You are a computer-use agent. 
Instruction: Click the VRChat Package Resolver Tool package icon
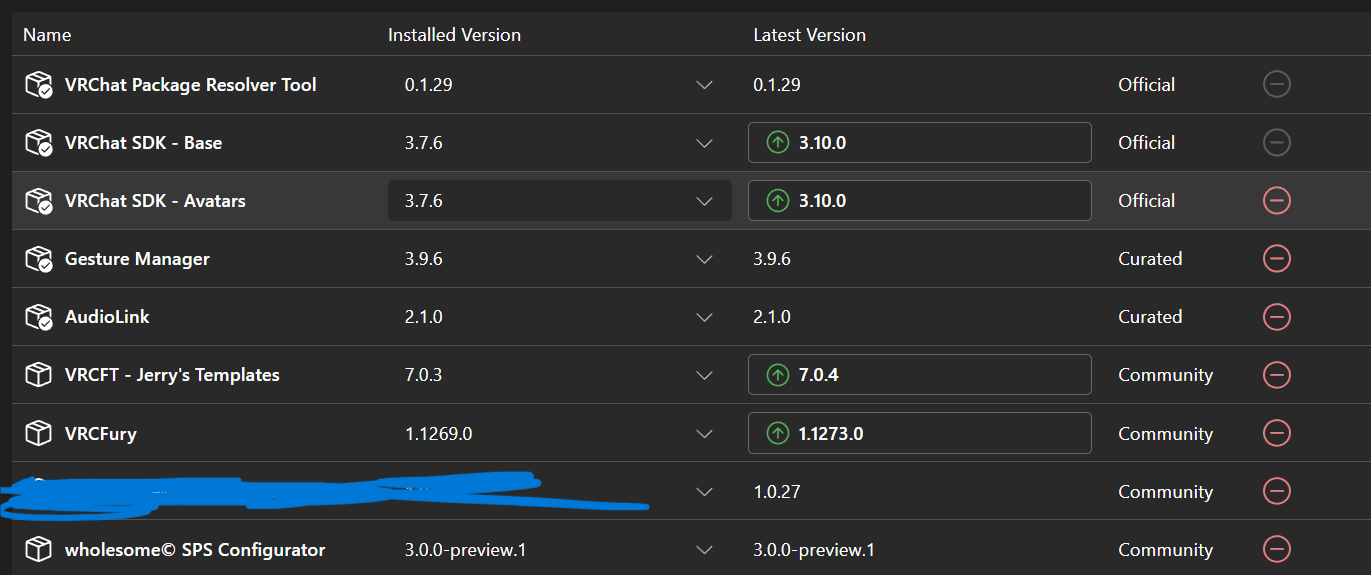38,85
